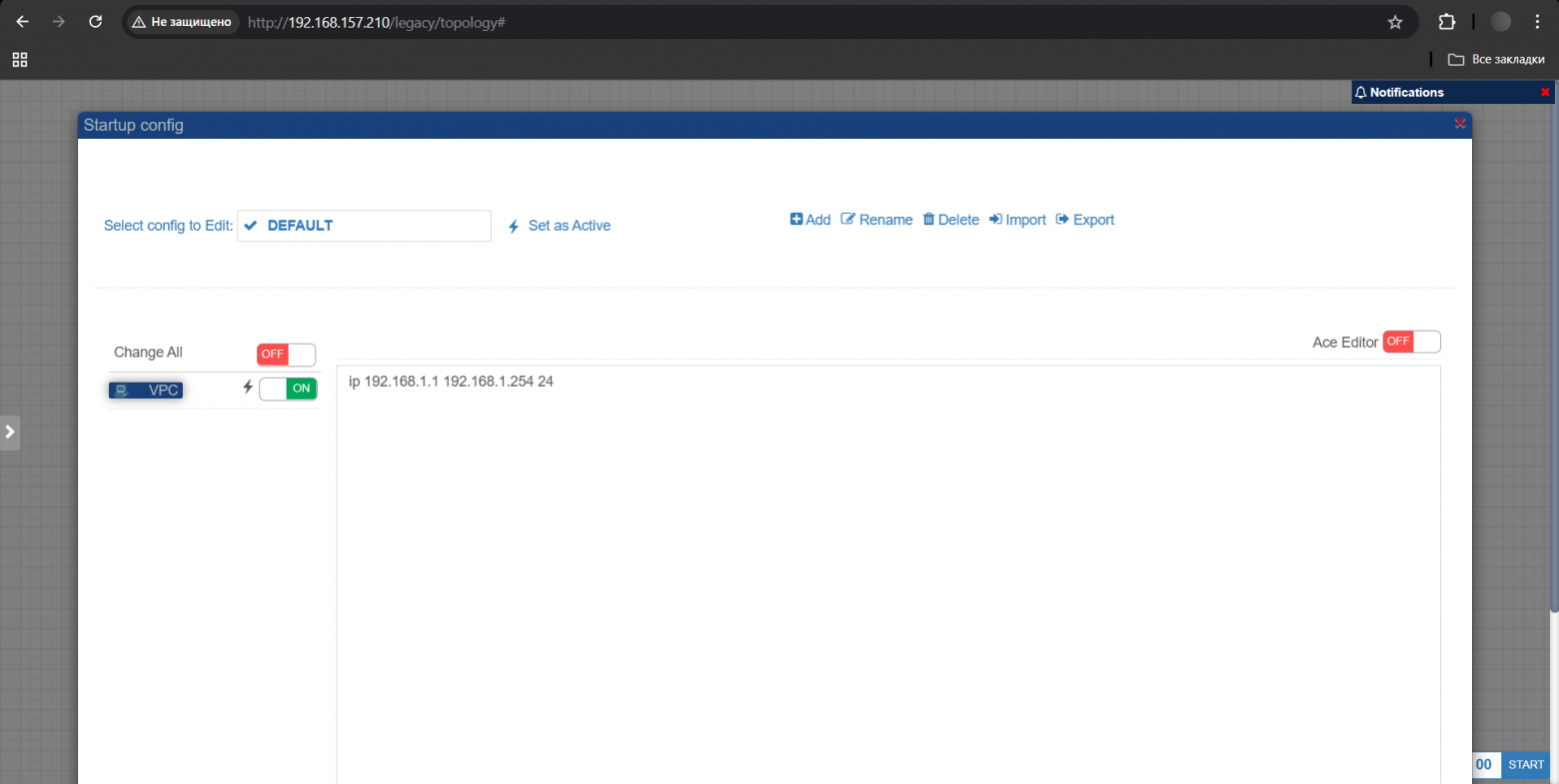Rename the DEFAULT config
The width and height of the screenshot is (1559, 784).
(876, 219)
